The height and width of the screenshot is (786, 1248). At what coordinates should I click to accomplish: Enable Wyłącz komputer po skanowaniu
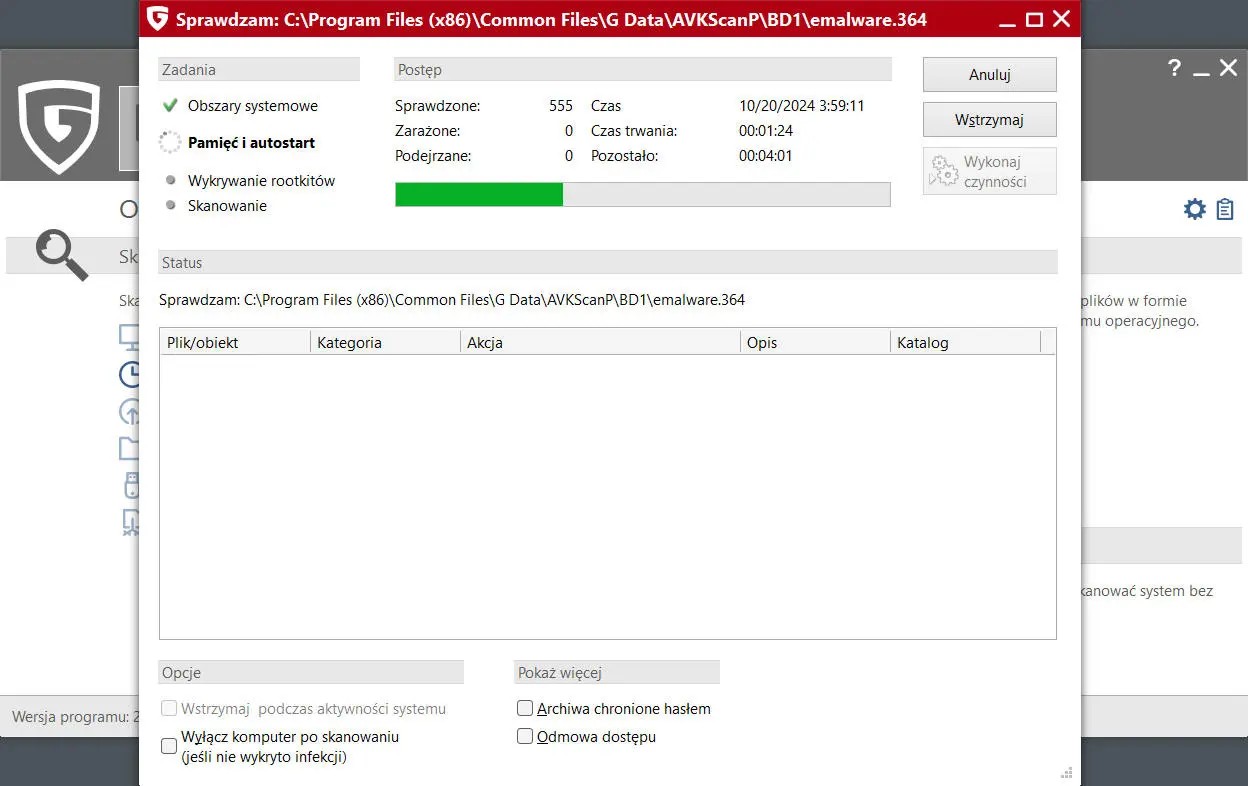[169, 746]
